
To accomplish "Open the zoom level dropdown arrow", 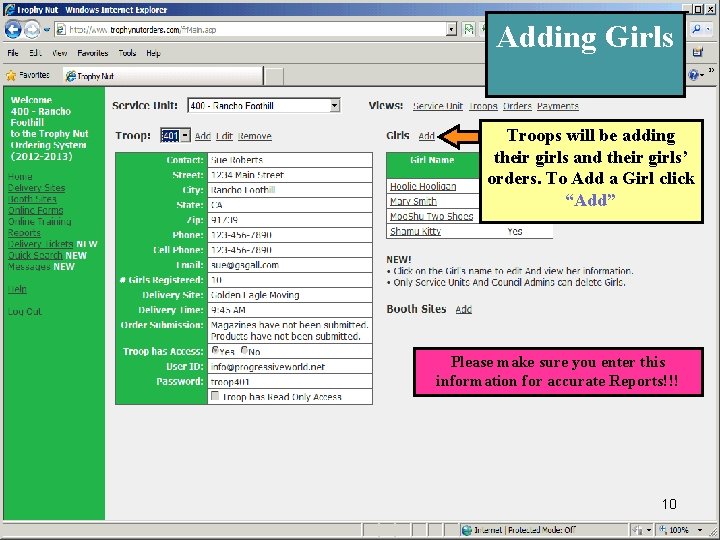I will (x=700, y=530).
